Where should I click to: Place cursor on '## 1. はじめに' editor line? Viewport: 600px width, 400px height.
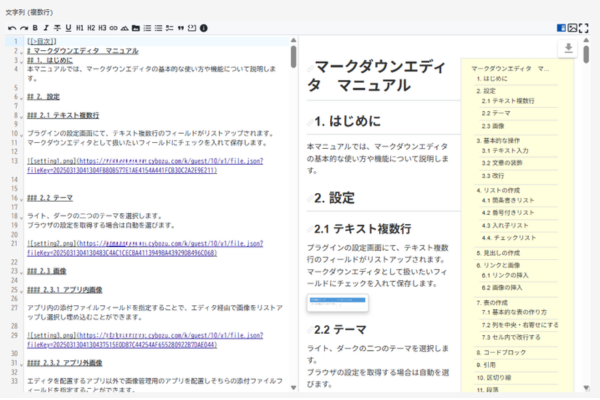tap(50, 60)
